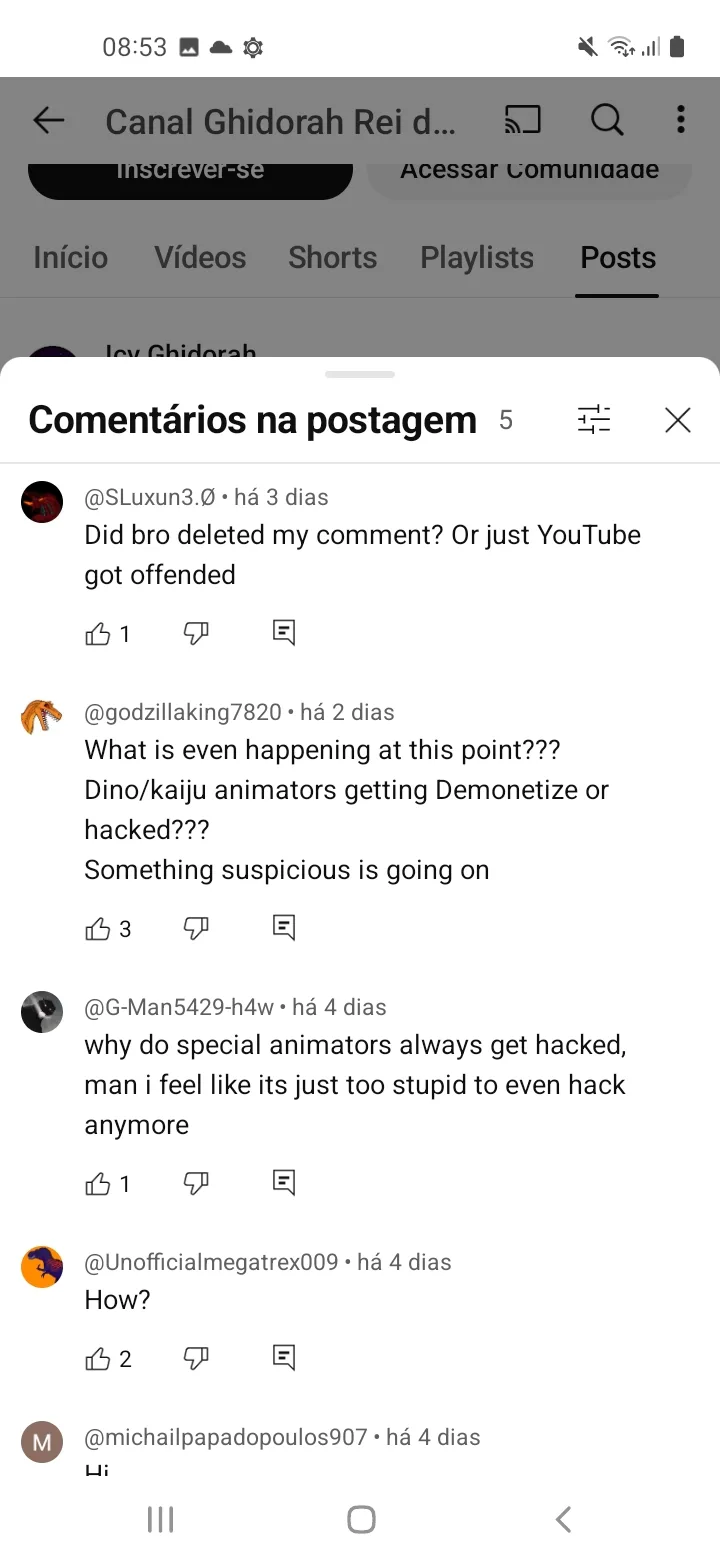Reply to the @SLuxun3.Ø comment
Image resolution: width=720 pixels, height=1560 pixels.
pos(284,632)
